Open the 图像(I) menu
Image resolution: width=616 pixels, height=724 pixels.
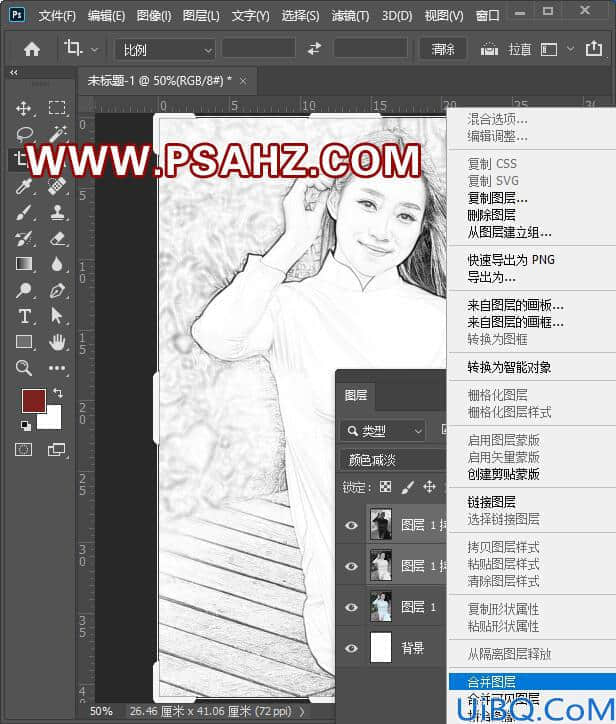tap(154, 16)
